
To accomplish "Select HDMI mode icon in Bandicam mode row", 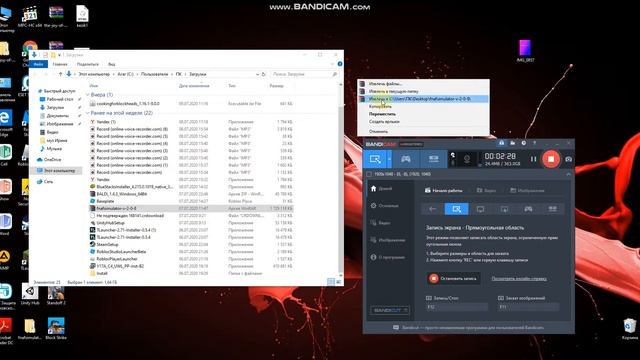I will tap(552, 209).
